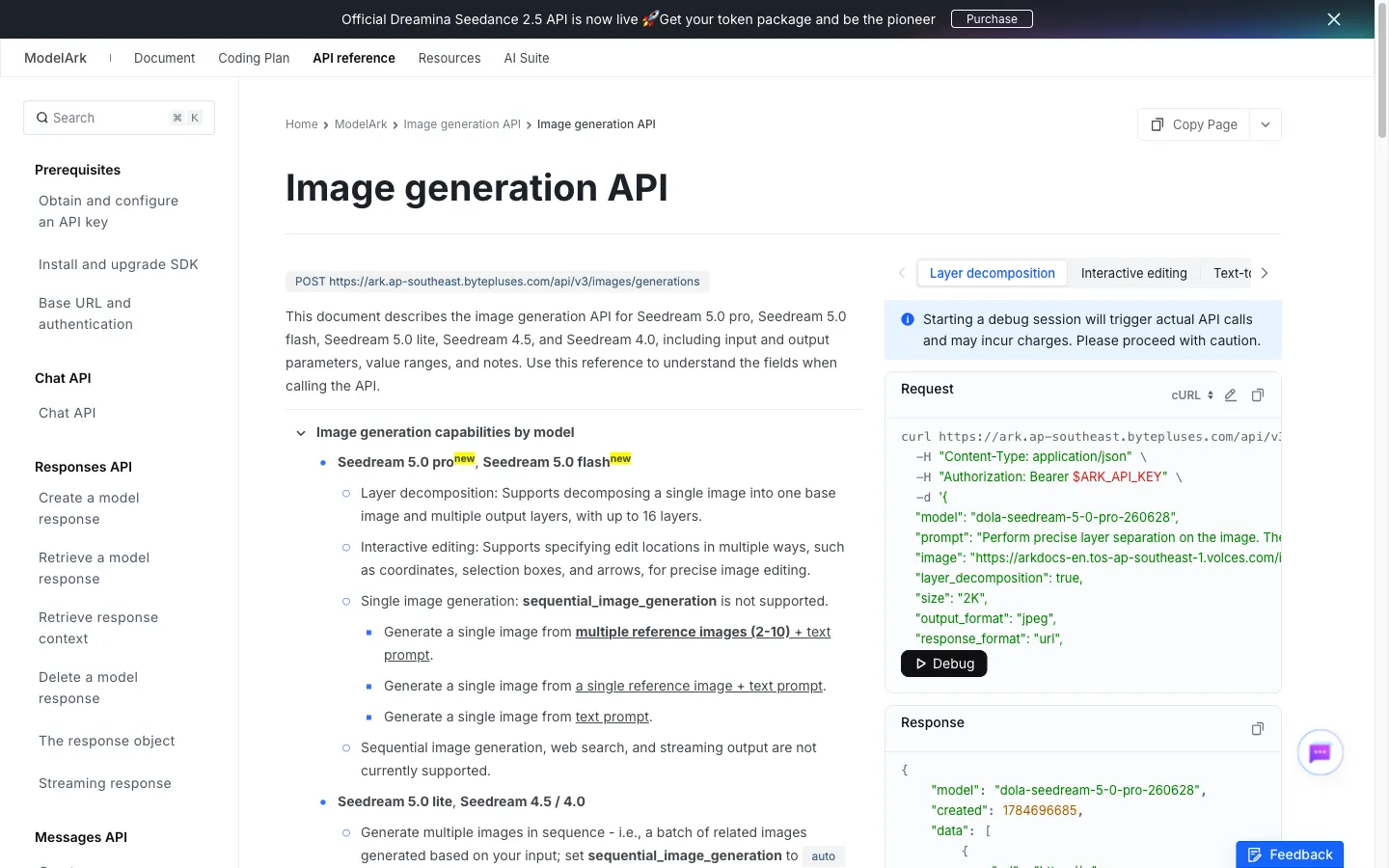This screenshot has height=868, width=1389.
Task: Open Chat API sidebar item
Action: (68, 413)
